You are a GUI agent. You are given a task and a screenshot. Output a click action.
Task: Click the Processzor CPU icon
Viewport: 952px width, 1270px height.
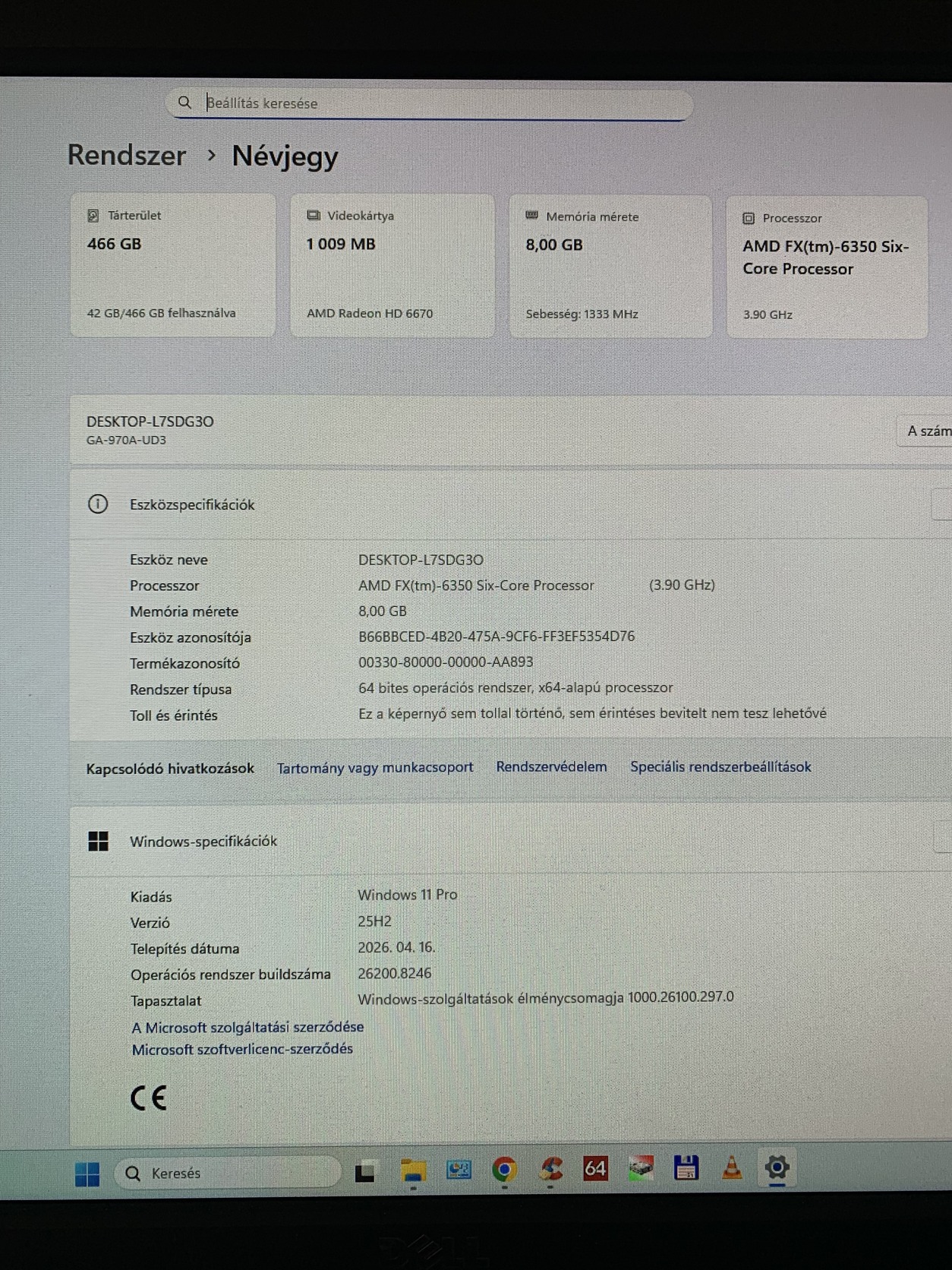[x=749, y=218]
